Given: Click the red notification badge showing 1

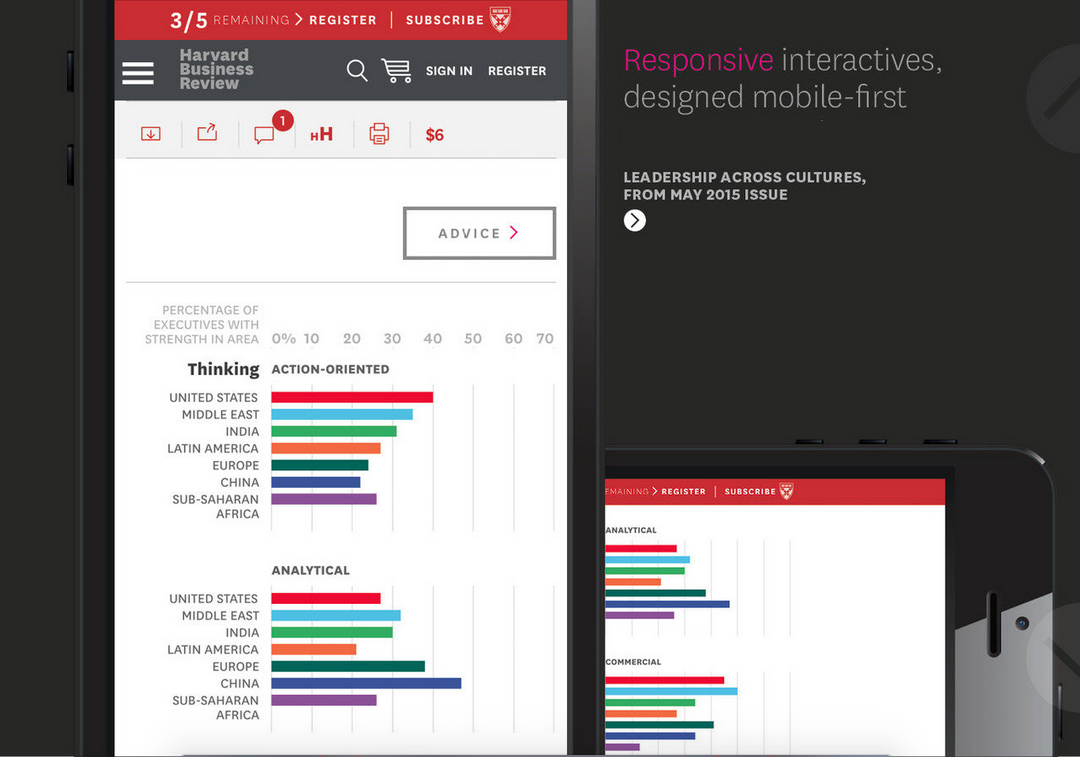Looking at the screenshot, I should [282, 121].
